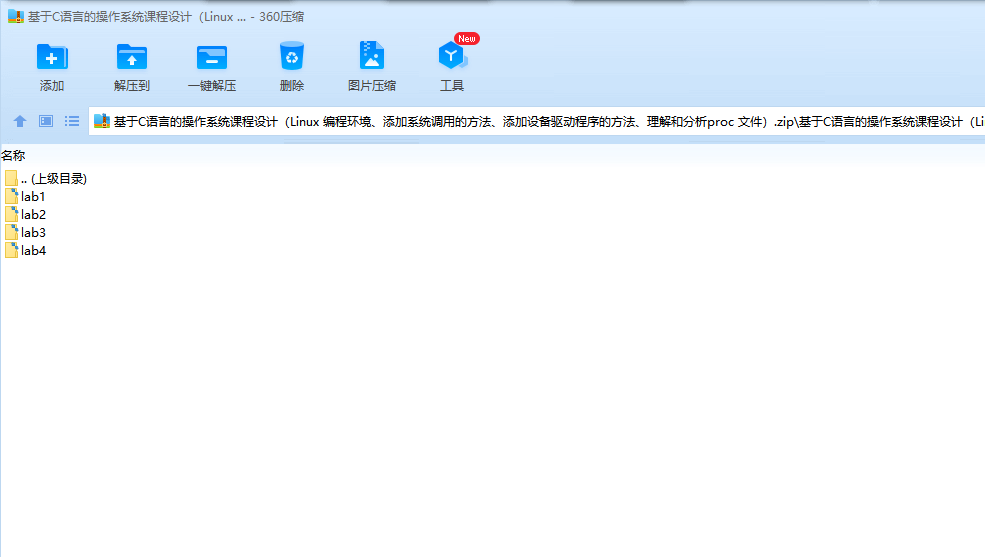Viewport: 985px width, 557px height.
Task: Click the path bar showing the zip path
Action: coord(537,122)
